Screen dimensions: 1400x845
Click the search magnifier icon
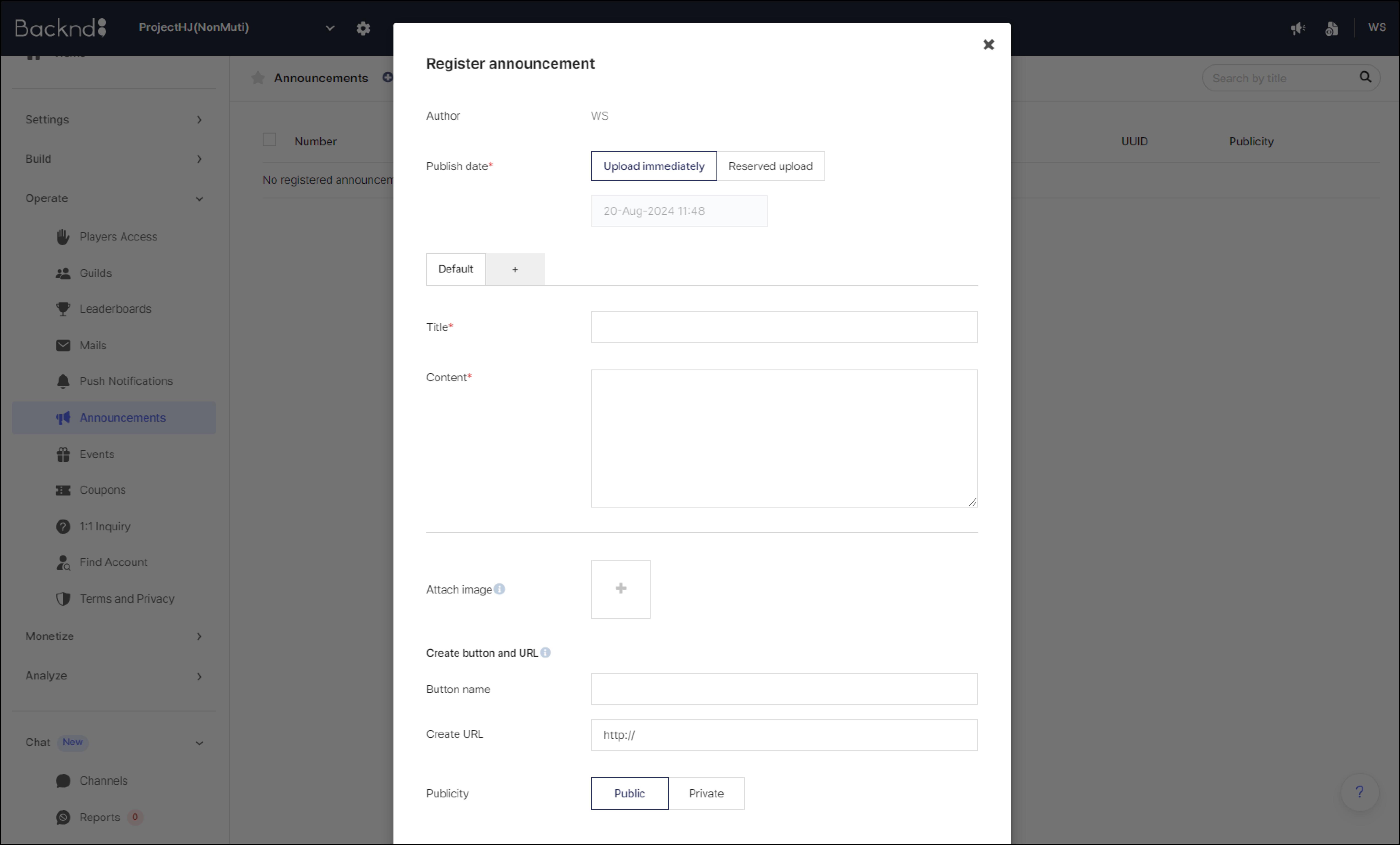coord(1365,77)
